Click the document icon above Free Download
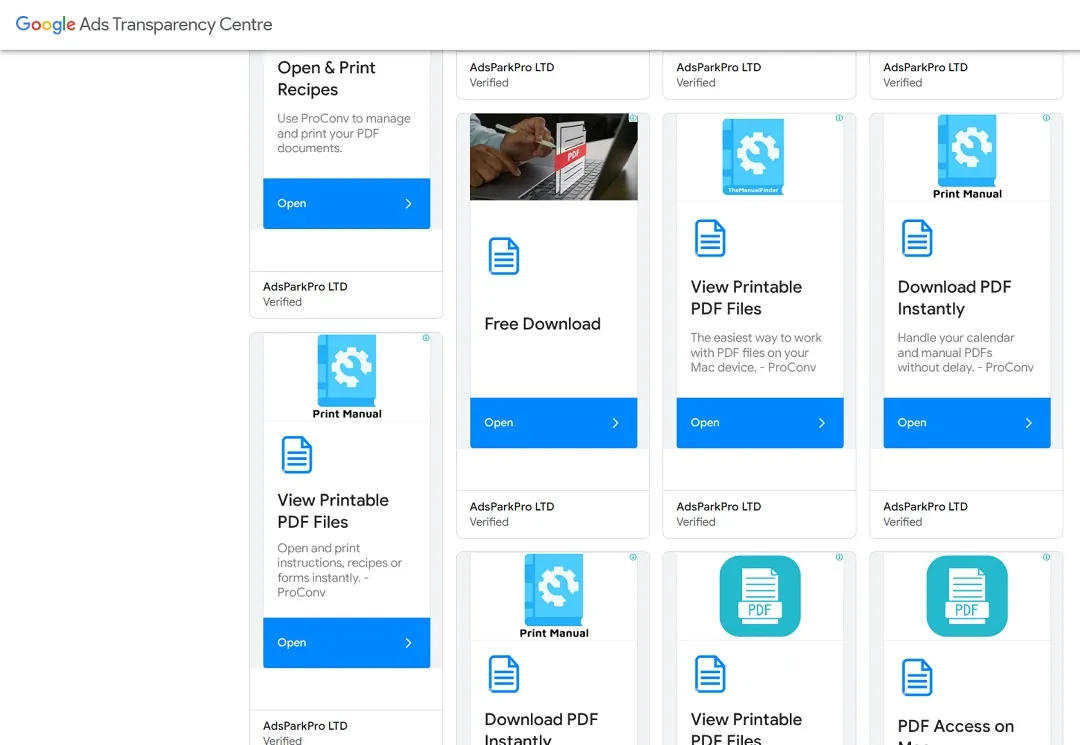Image resolution: width=1080 pixels, height=745 pixels. coord(503,256)
